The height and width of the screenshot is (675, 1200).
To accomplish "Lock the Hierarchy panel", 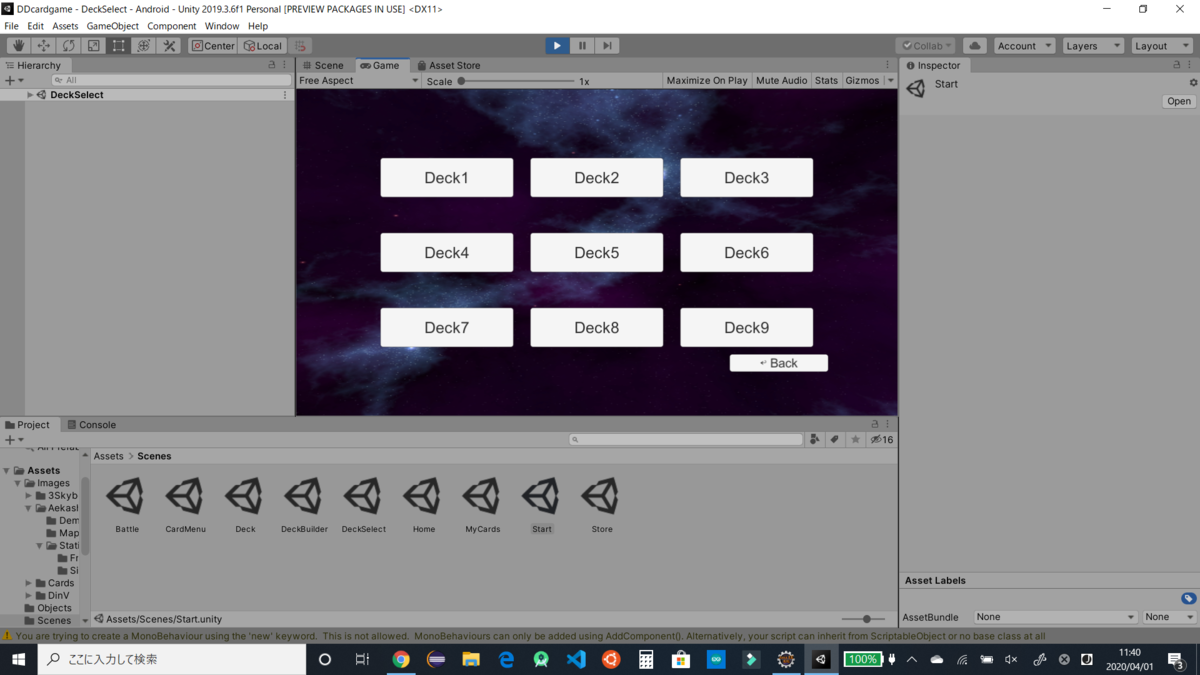I will pyautogui.click(x=272, y=65).
